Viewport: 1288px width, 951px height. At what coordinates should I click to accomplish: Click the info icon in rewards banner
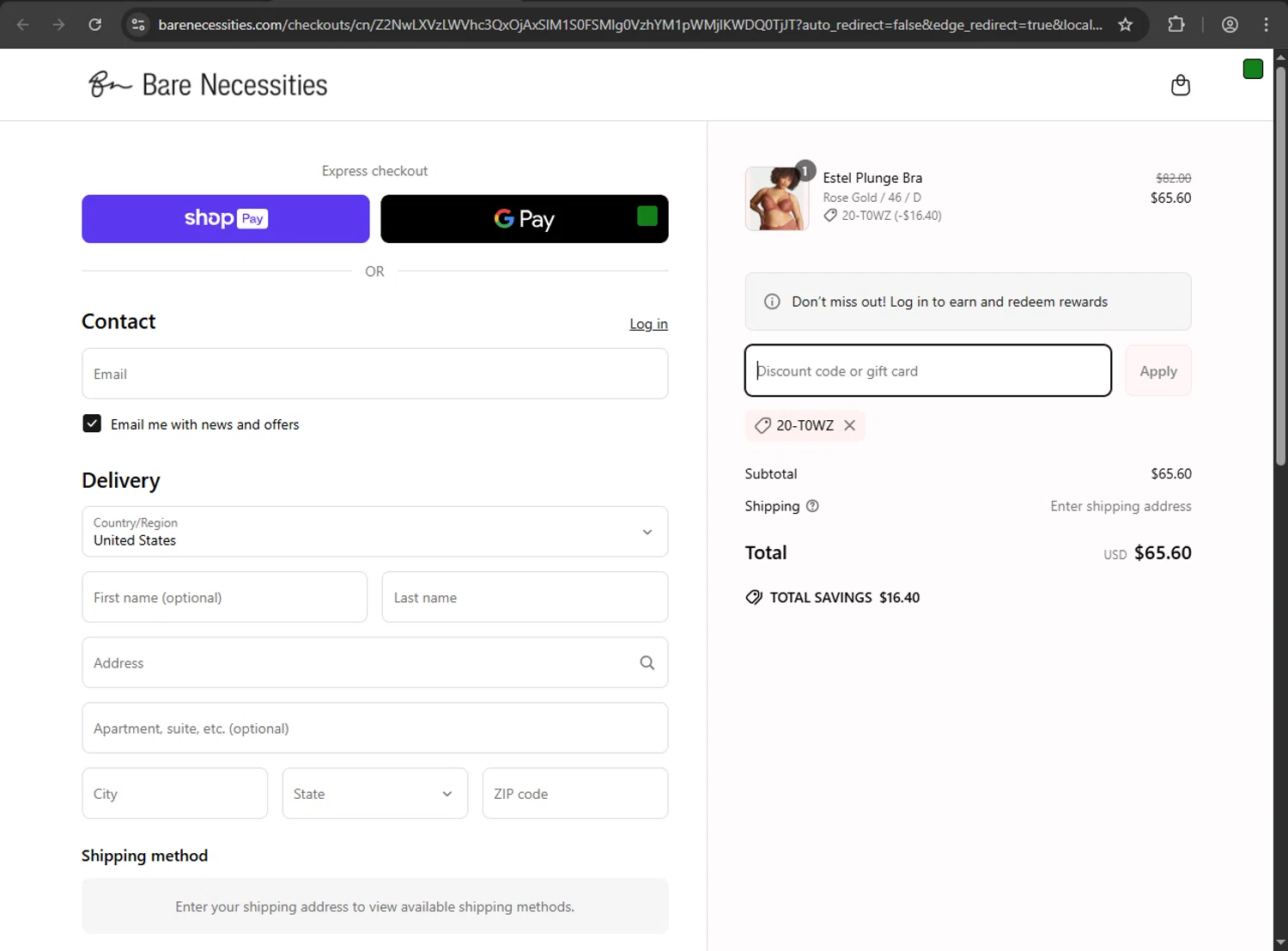(772, 302)
